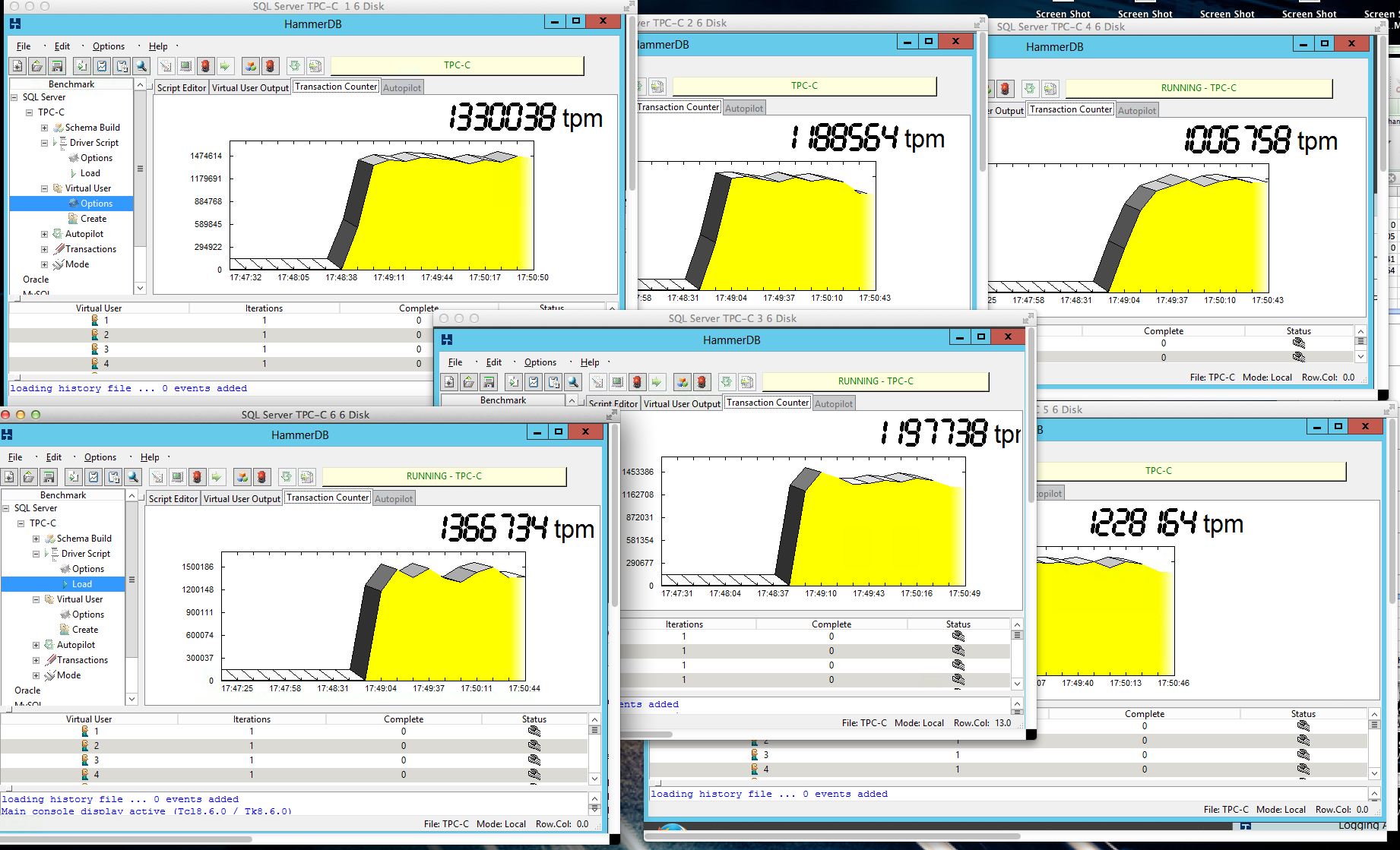Click benchmark tree vertical scrollbar, TPC-C 1 window
1400x850 pixels.
140,169
